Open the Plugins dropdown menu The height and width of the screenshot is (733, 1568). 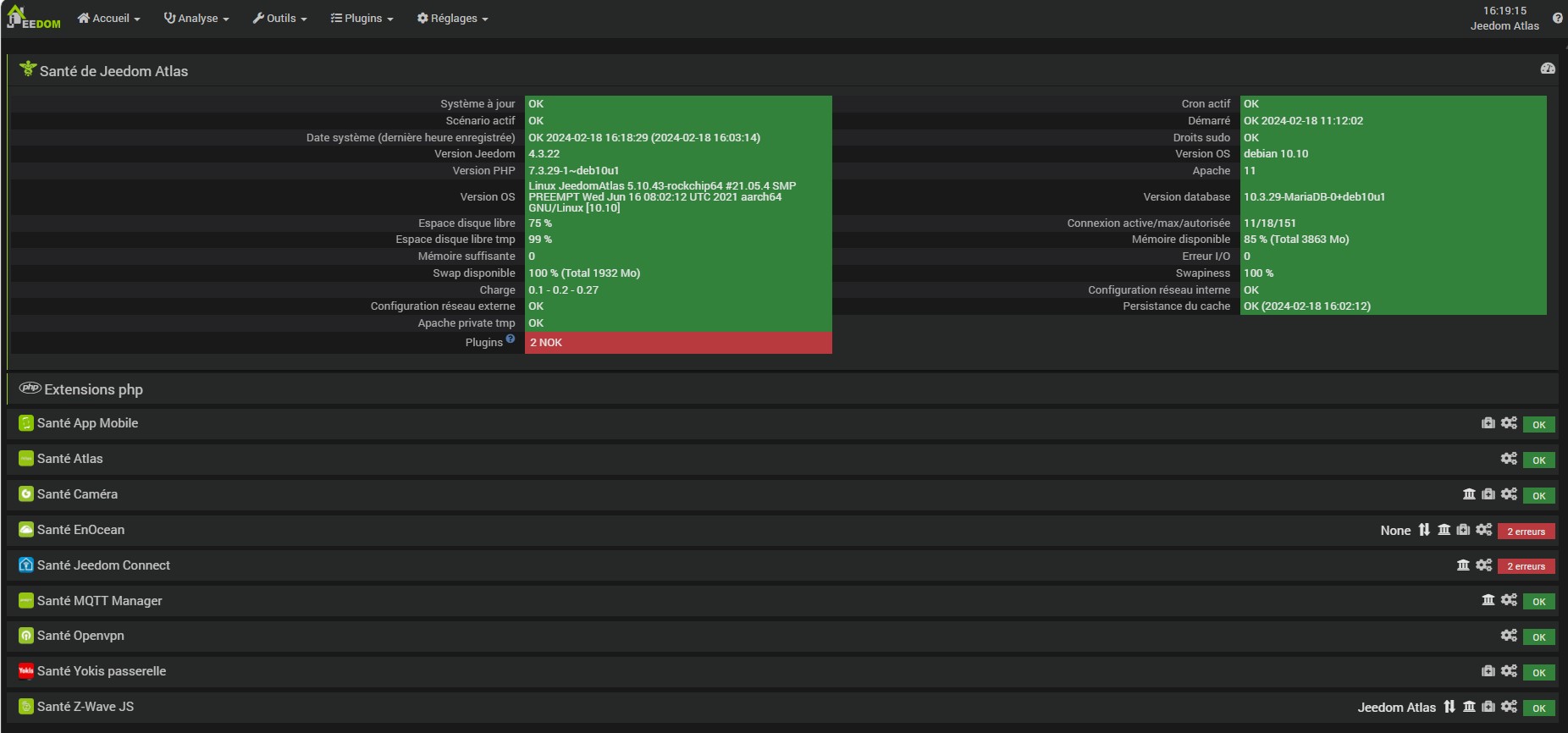362,18
